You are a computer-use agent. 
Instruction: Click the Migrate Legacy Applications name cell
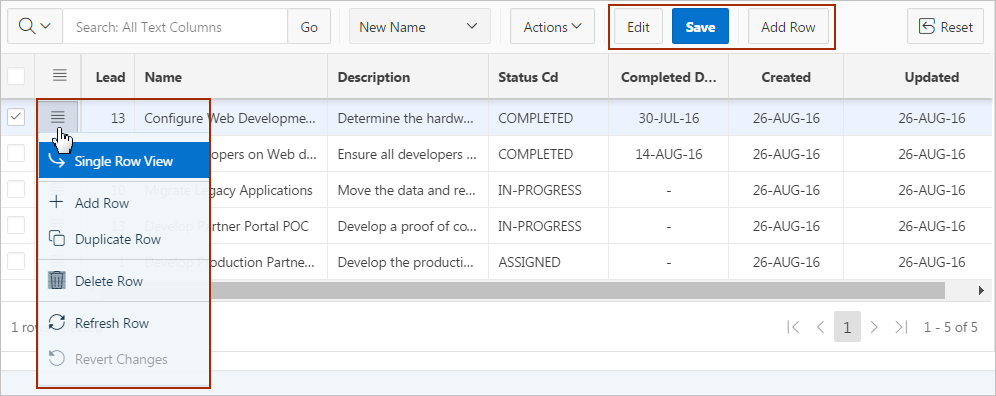point(231,190)
